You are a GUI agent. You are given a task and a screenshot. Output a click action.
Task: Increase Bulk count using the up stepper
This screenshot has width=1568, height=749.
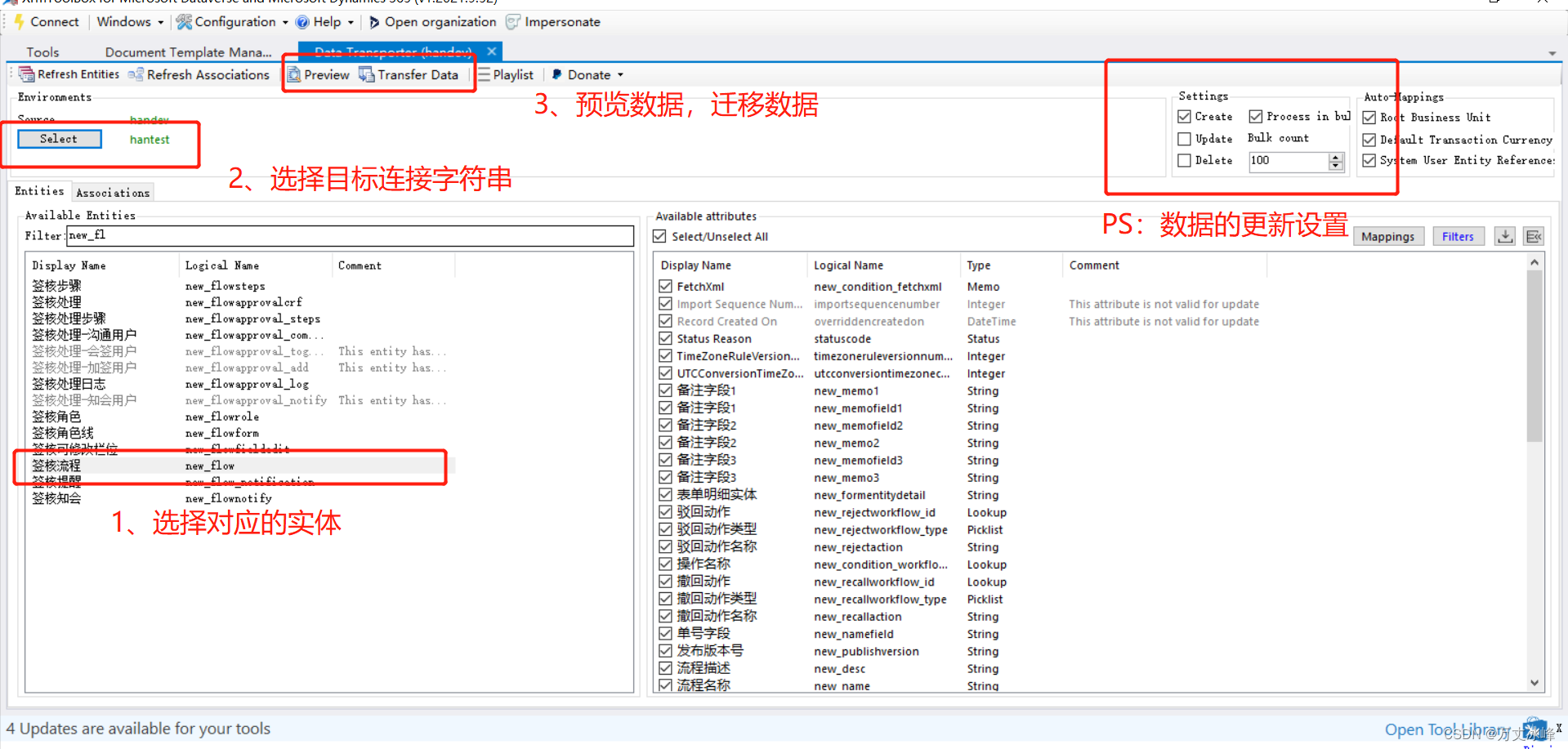[x=1335, y=157]
